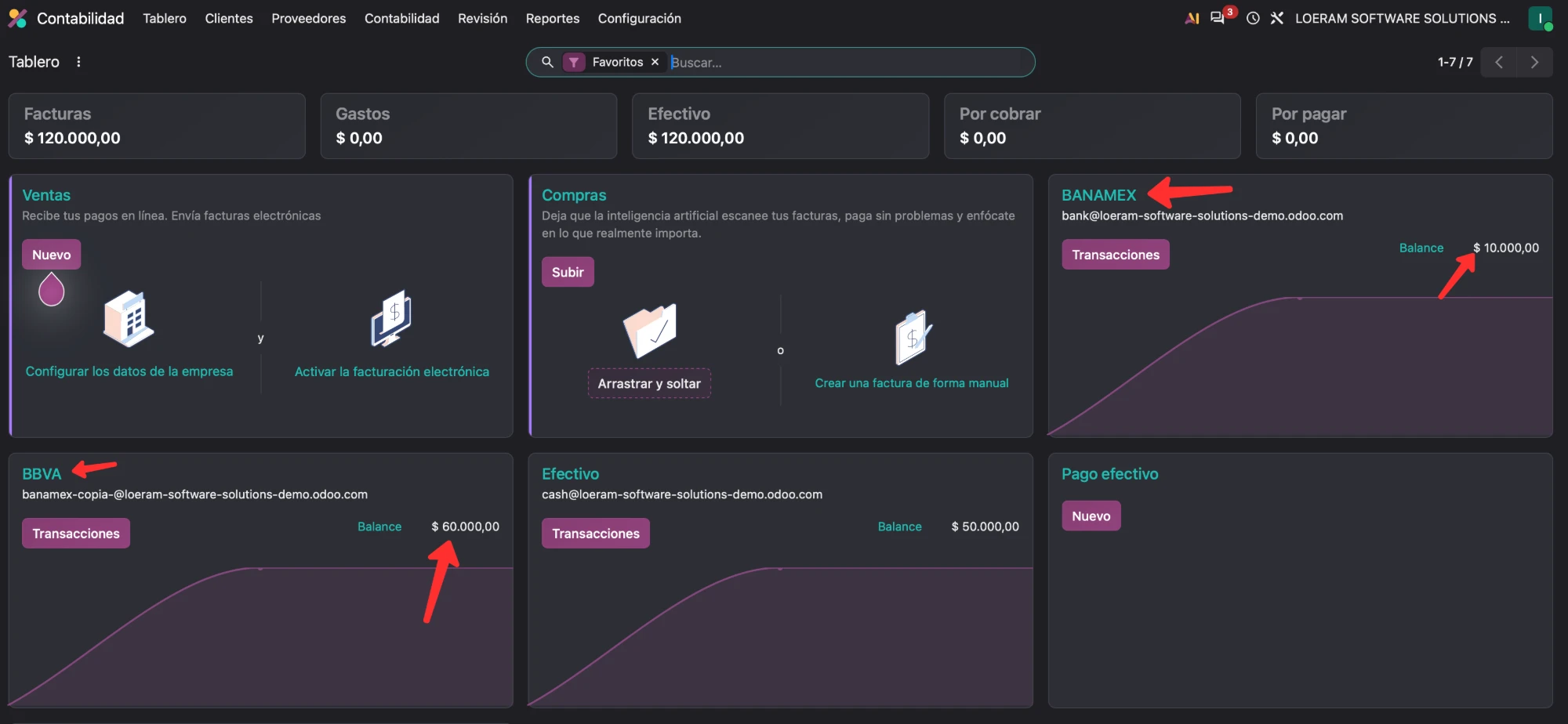Screen dimensions: 1568x724
Task: Click Configurar los datos de la empresa
Action: pyautogui.click(x=129, y=371)
